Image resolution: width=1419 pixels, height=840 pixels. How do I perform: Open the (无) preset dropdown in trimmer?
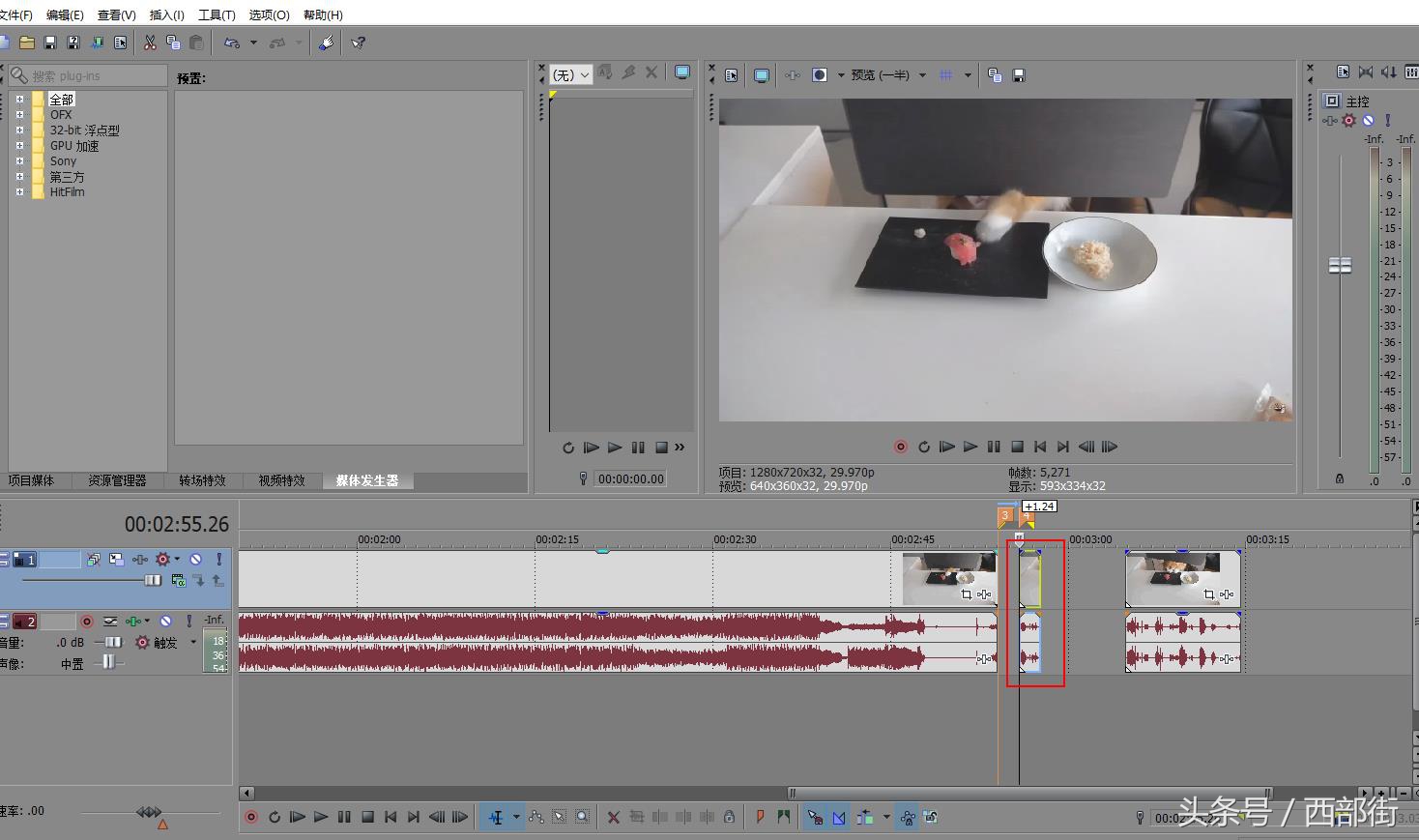click(x=571, y=74)
